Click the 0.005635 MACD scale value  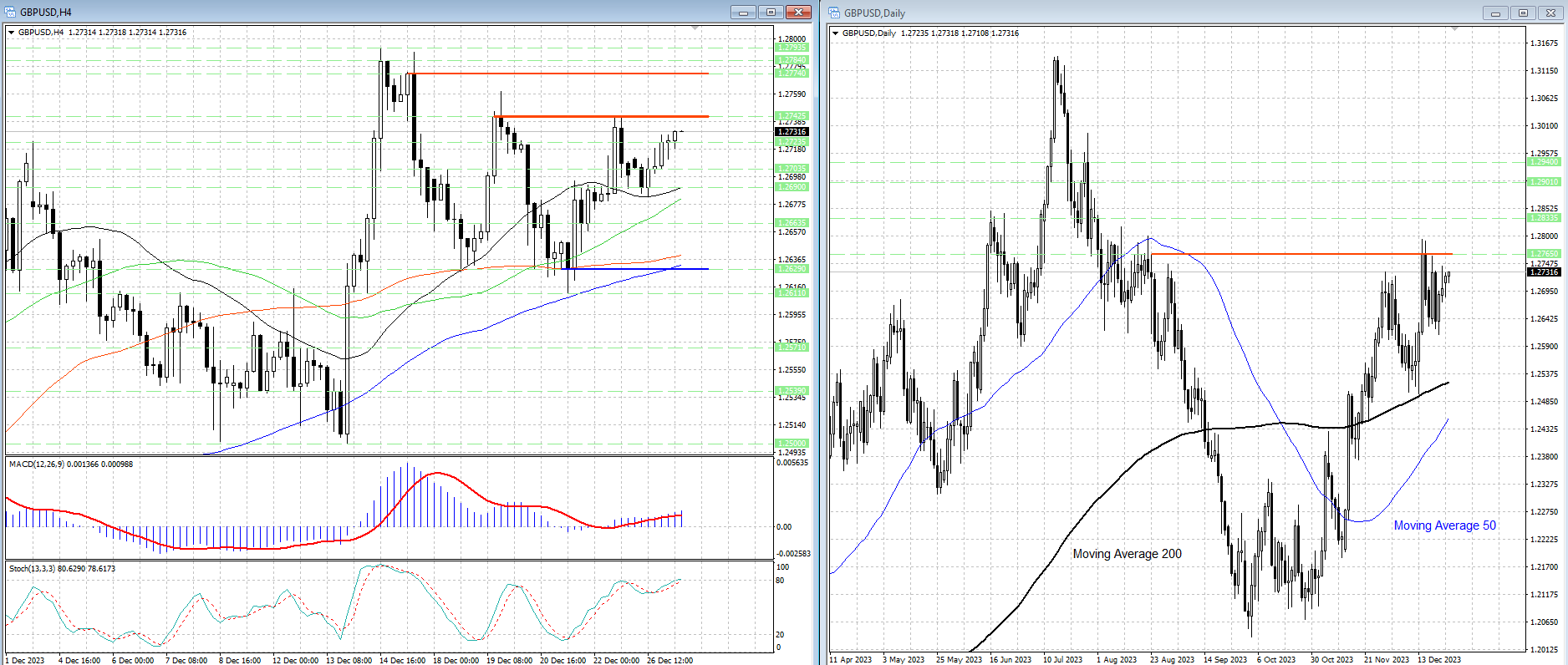click(792, 462)
